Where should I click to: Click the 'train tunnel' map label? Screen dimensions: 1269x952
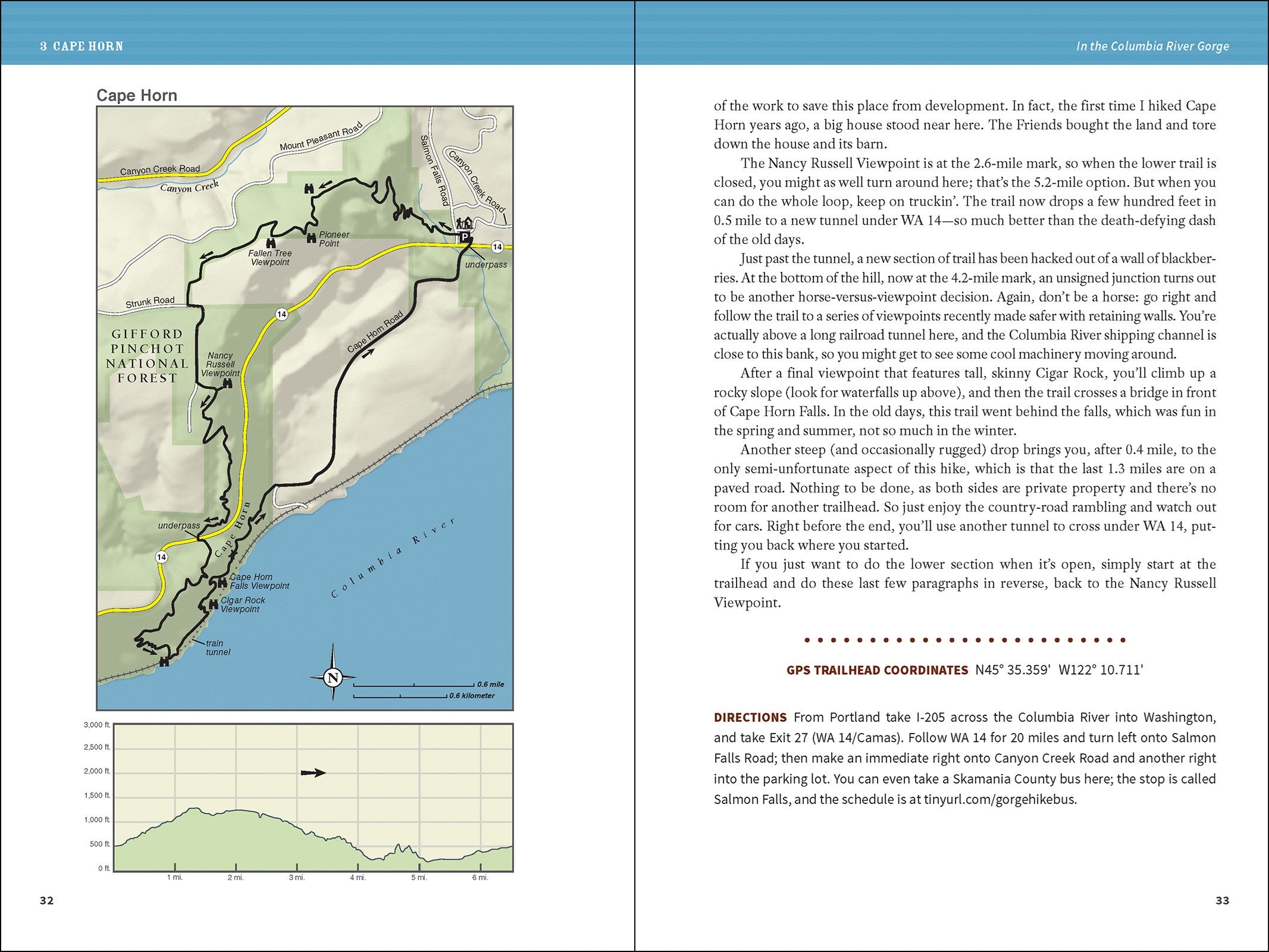click(x=218, y=647)
